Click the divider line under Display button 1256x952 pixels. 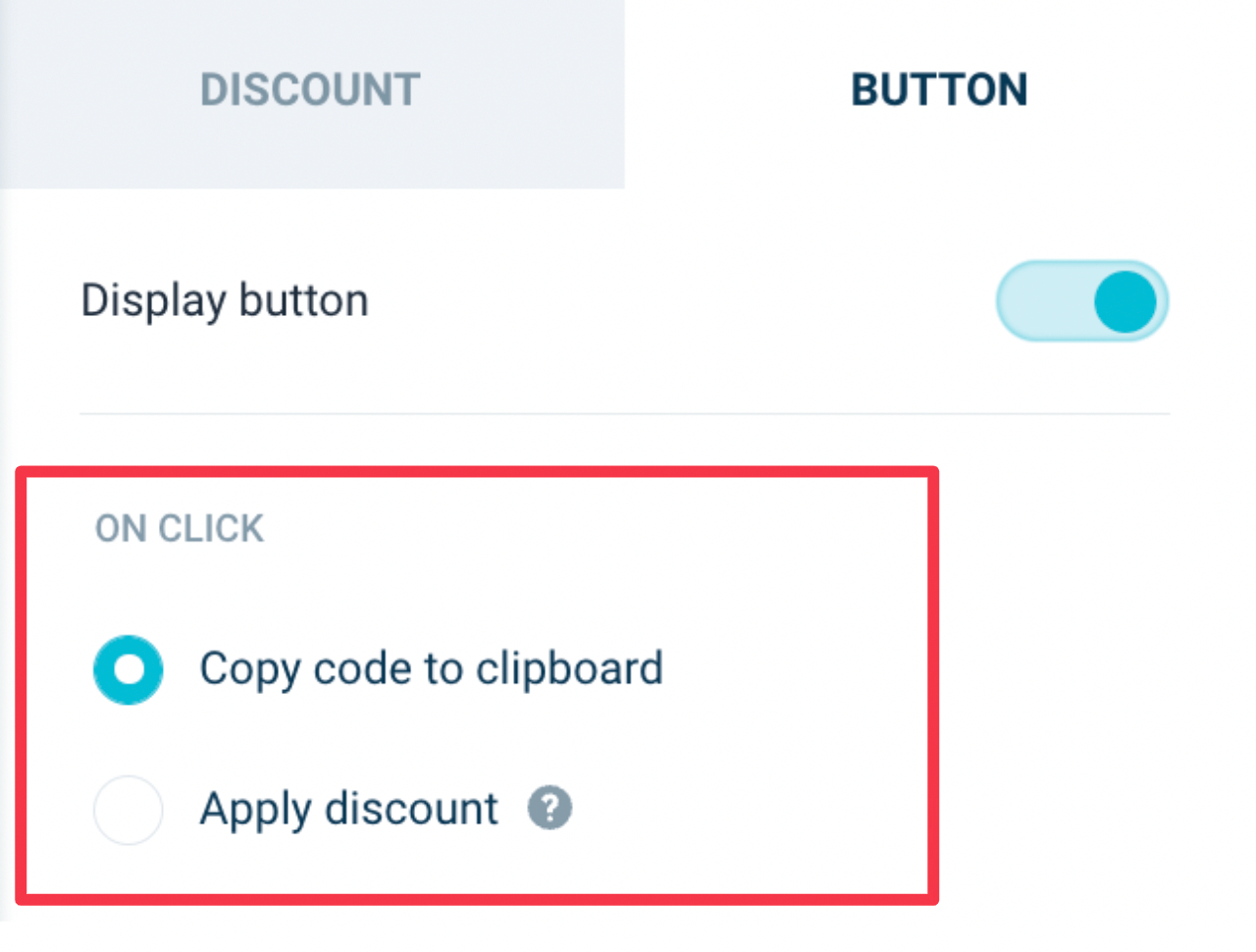[624, 414]
